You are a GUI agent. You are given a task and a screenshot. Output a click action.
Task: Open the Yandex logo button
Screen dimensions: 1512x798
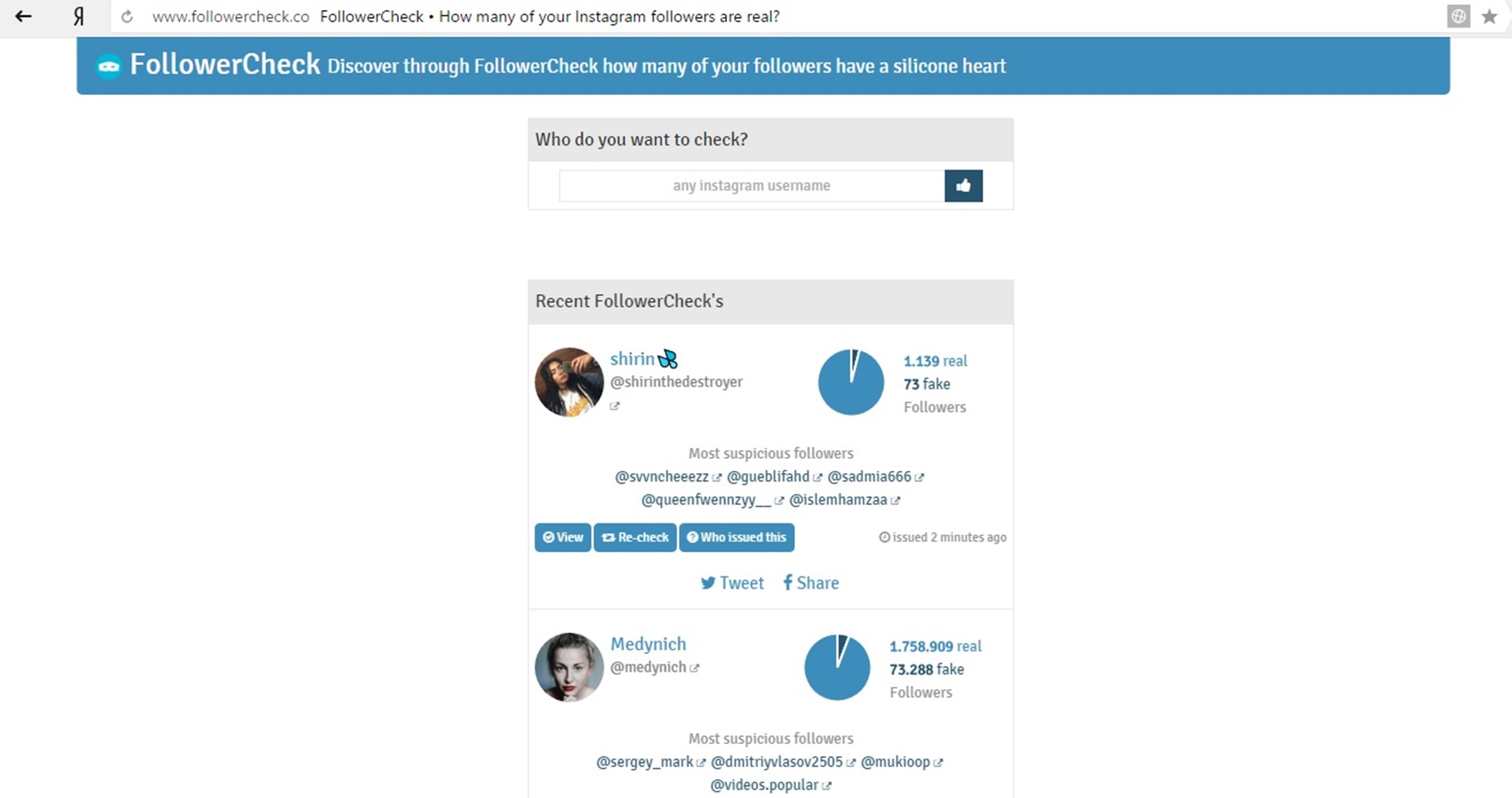pyautogui.click(x=79, y=16)
